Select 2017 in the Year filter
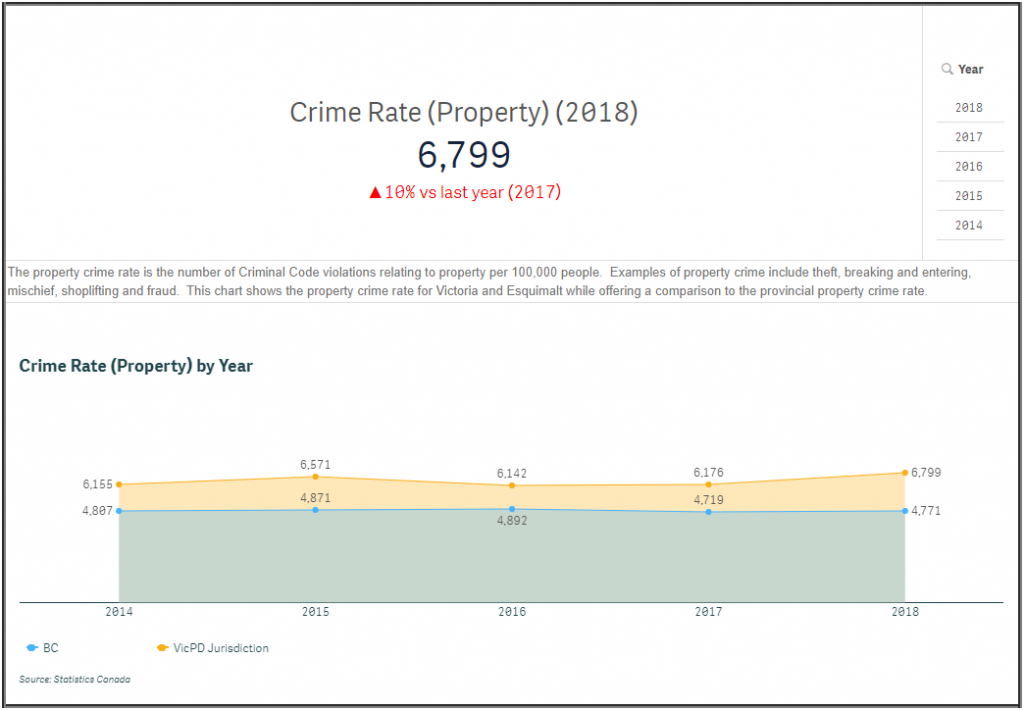 click(x=968, y=137)
